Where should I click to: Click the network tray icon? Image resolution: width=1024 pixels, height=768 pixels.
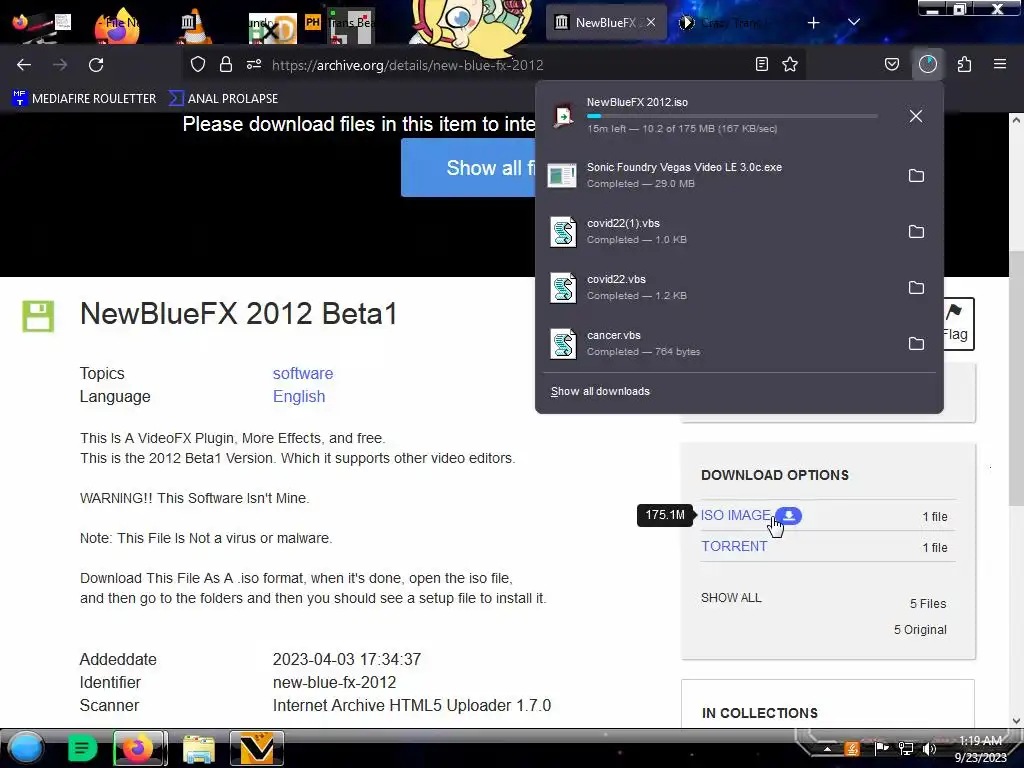906,749
